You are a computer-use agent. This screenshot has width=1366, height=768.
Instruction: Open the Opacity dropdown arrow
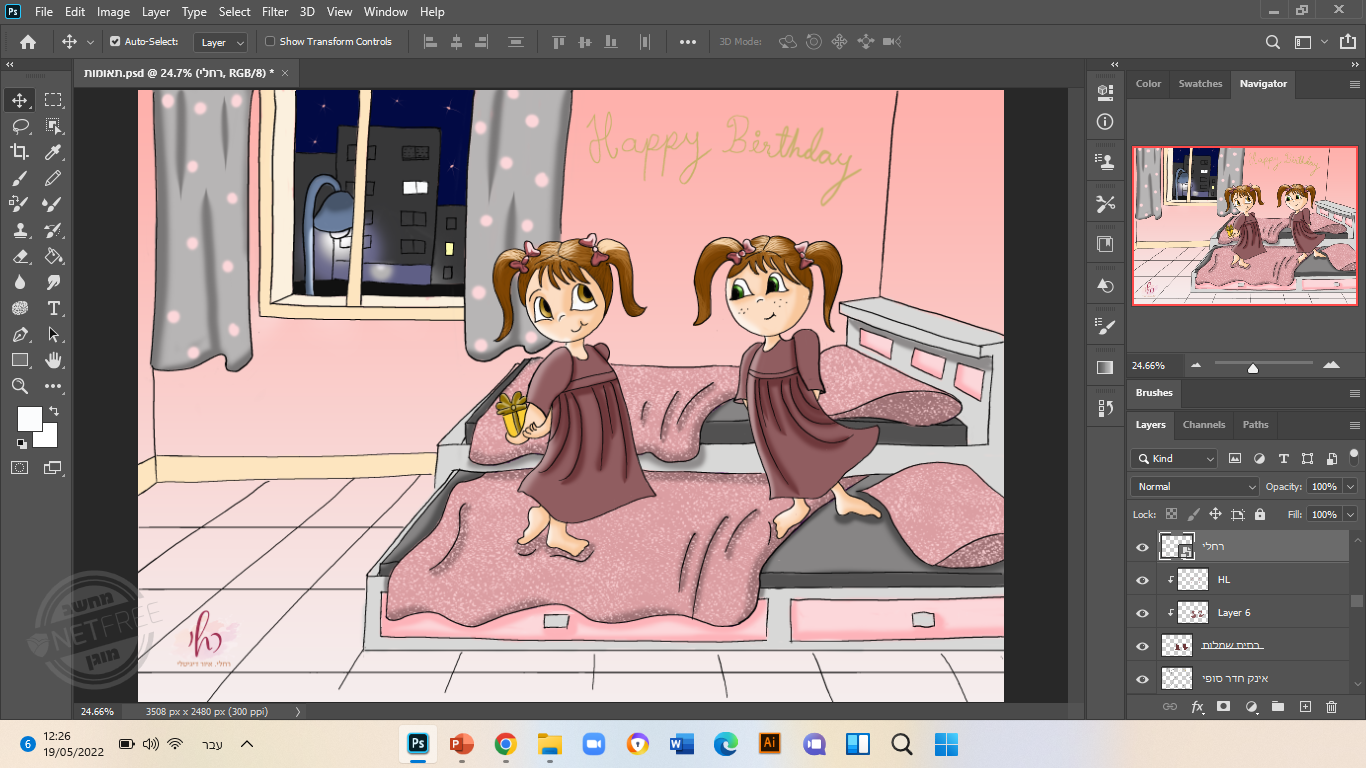tap(1348, 487)
